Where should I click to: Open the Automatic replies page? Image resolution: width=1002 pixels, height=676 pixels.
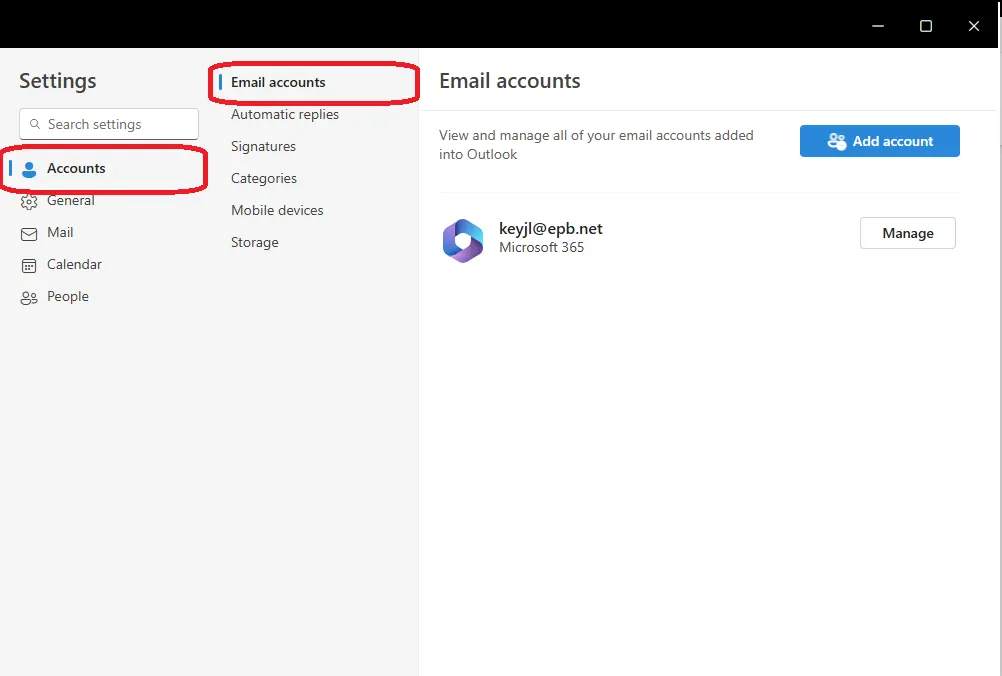[x=285, y=114]
